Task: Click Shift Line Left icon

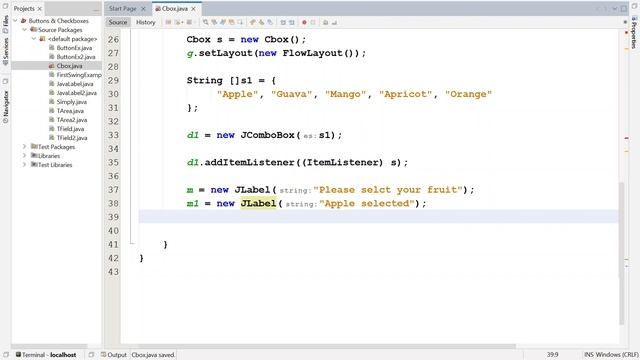Action: coord(282,22)
